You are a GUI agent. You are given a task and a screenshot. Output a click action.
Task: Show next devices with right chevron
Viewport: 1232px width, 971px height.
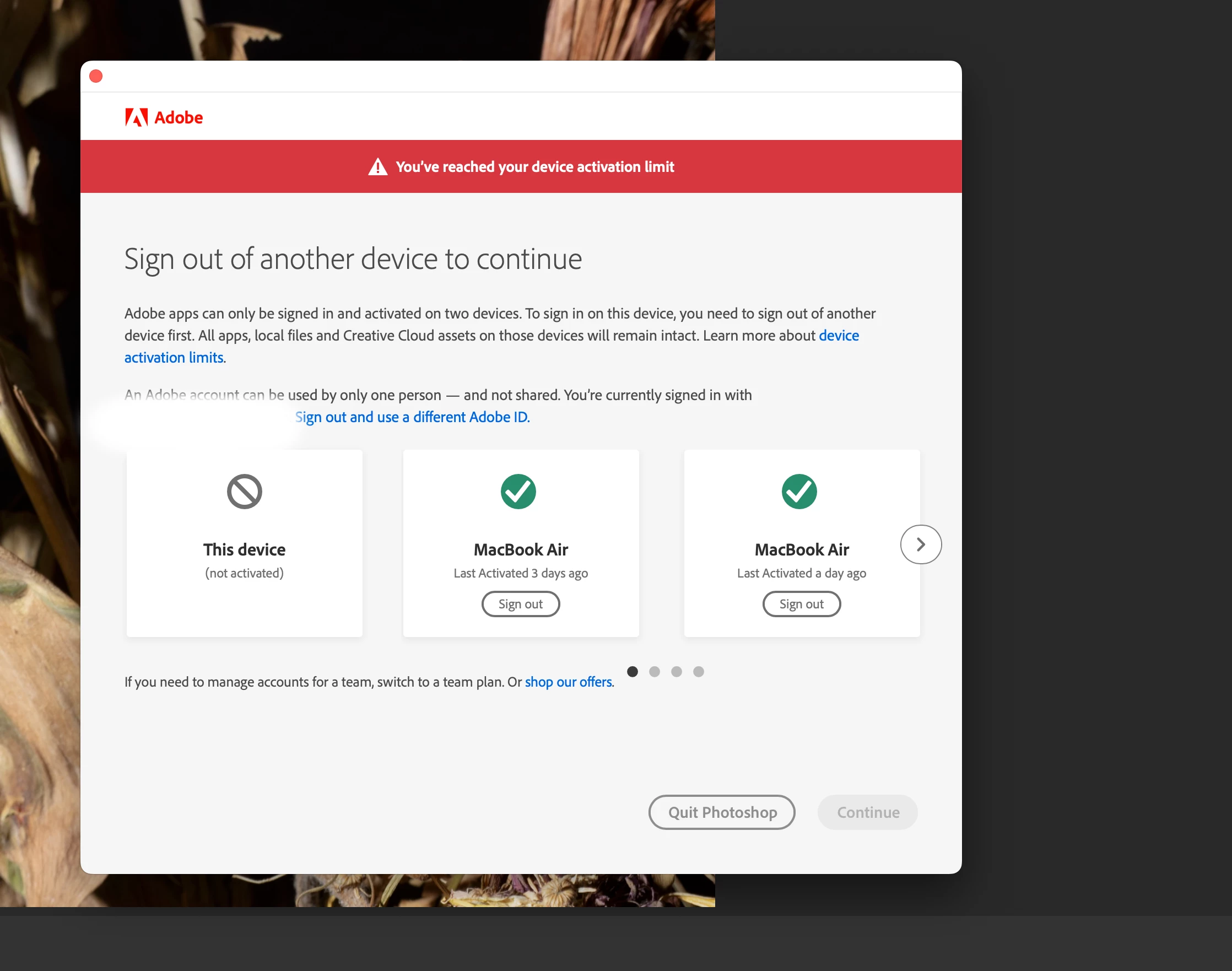pos(921,544)
